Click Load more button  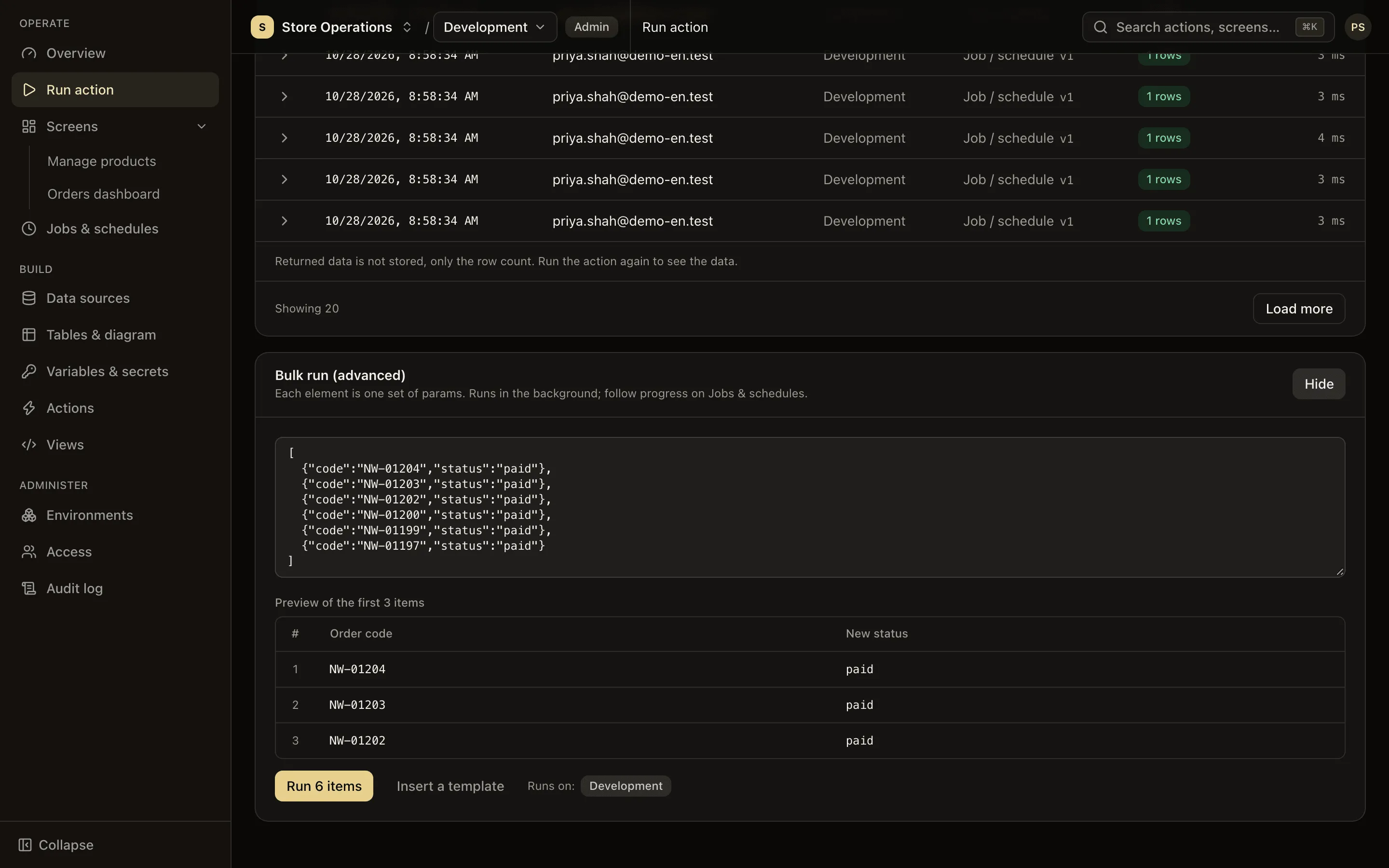click(1299, 309)
